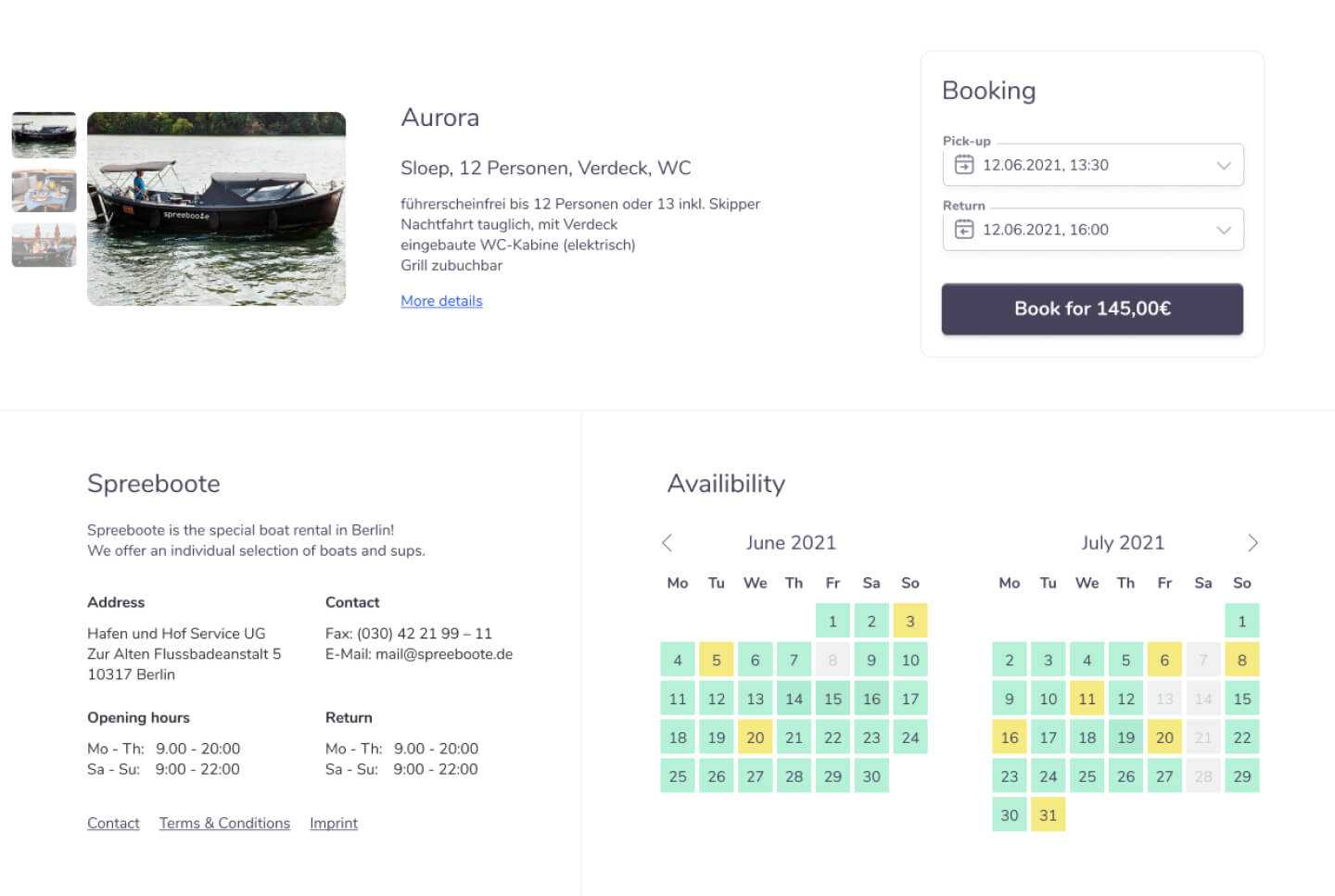Screen dimensions: 1335x896
Task: Open the More details link
Action: click(x=441, y=301)
